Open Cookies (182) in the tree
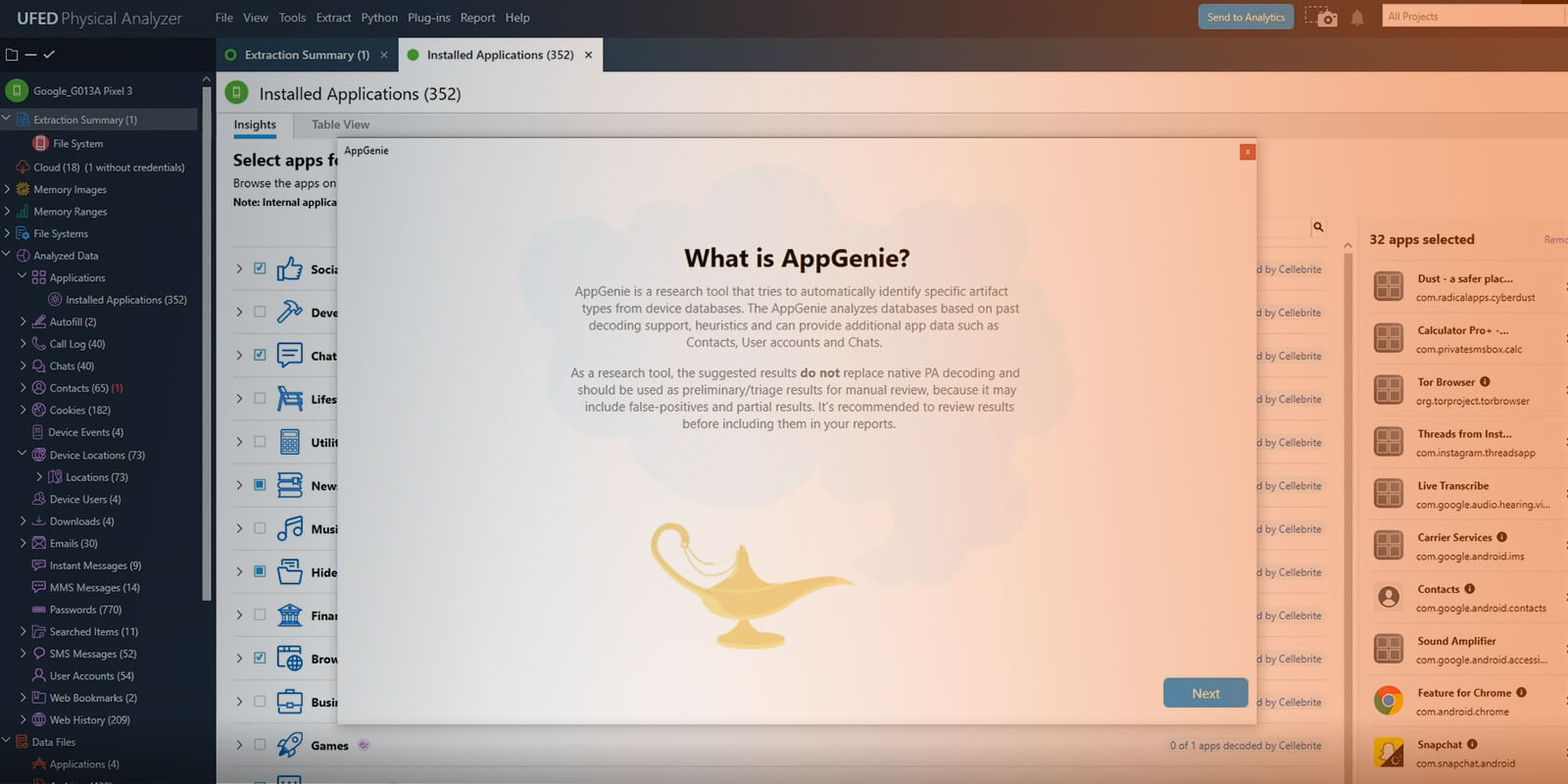The width and height of the screenshot is (1568, 784). (79, 411)
